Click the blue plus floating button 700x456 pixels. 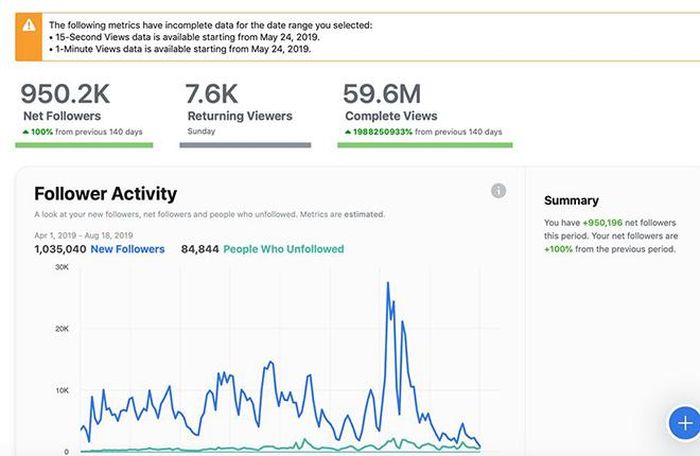click(685, 422)
